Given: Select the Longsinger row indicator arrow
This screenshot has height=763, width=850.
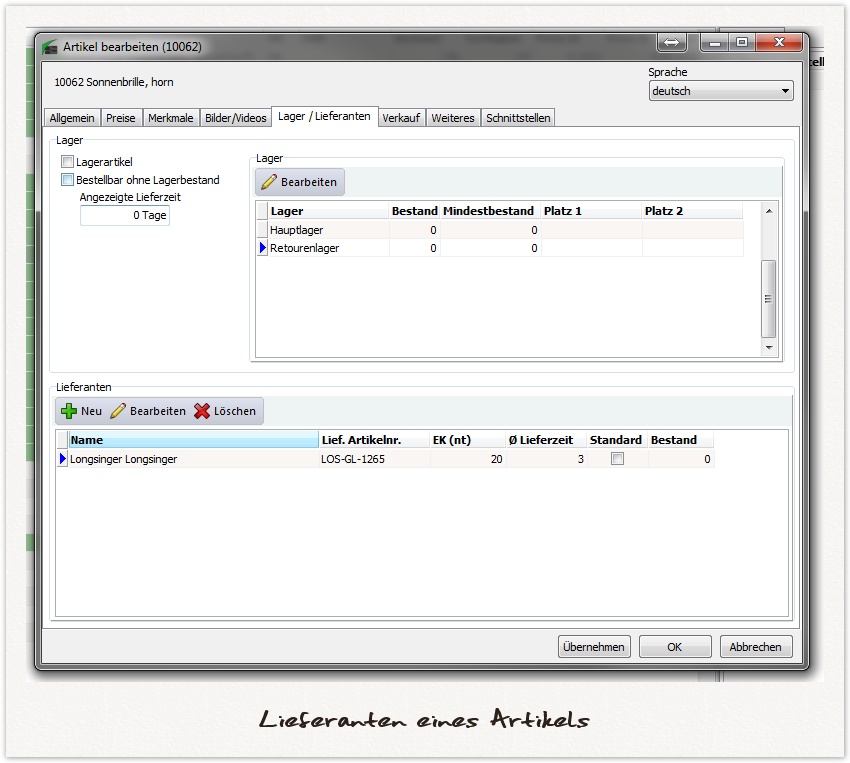Looking at the screenshot, I should (x=63, y=459).
